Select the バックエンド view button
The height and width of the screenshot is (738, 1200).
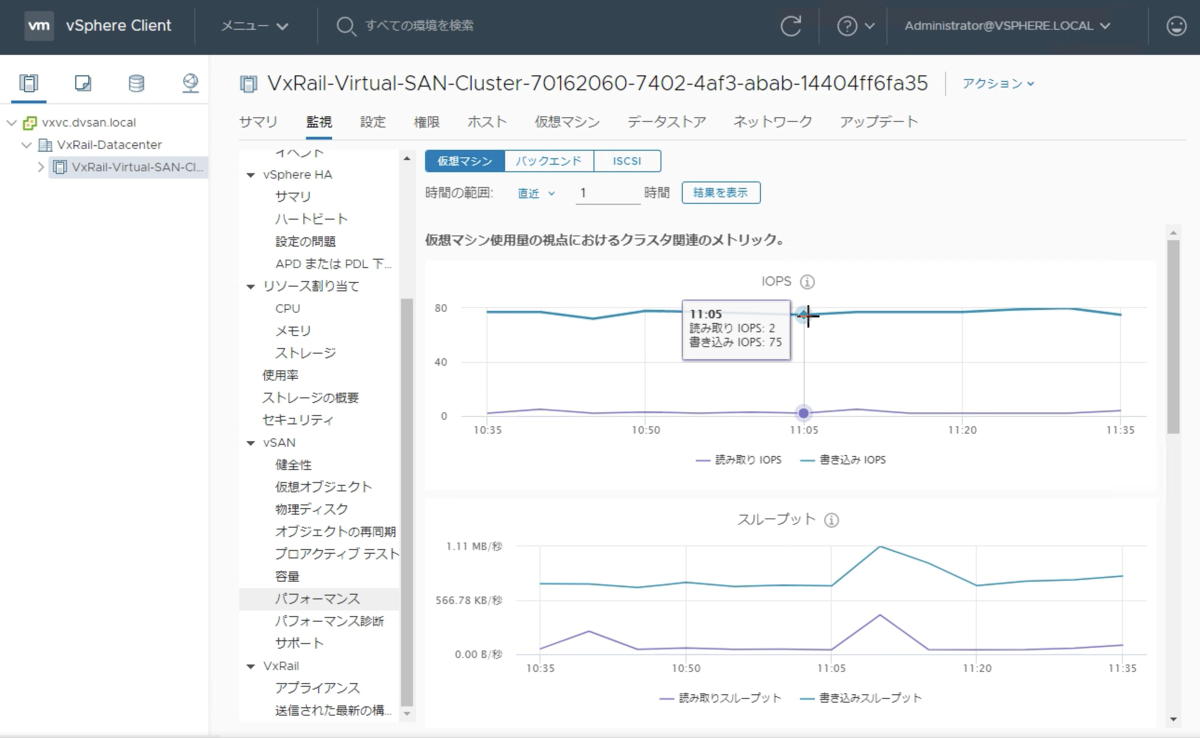[x=549, y=161]
